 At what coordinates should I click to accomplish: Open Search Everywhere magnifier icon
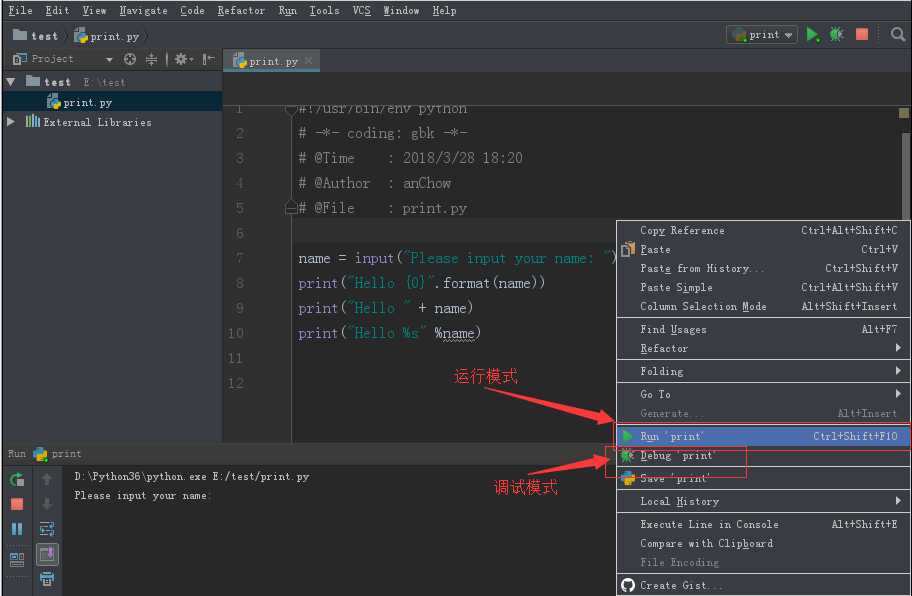click(x=897, y=35)
